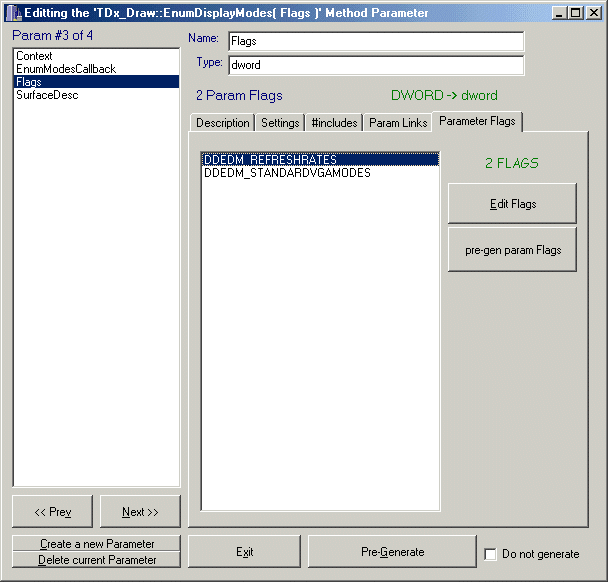
Task: Select the DDEDM_STANDARDVGAMODES flag entry
Action: tap(287, 173)
